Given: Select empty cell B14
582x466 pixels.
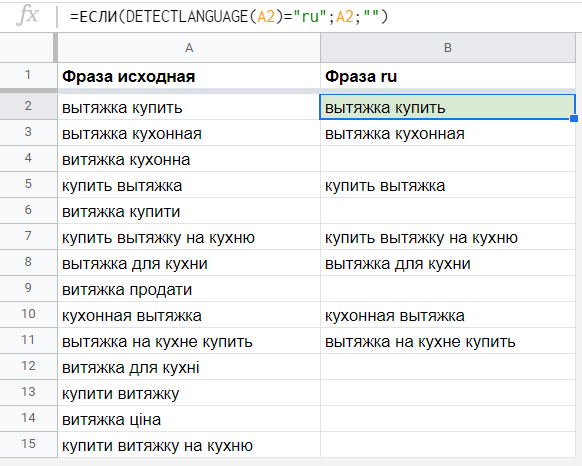Looking at the screenshot, I should coord(448,418).
